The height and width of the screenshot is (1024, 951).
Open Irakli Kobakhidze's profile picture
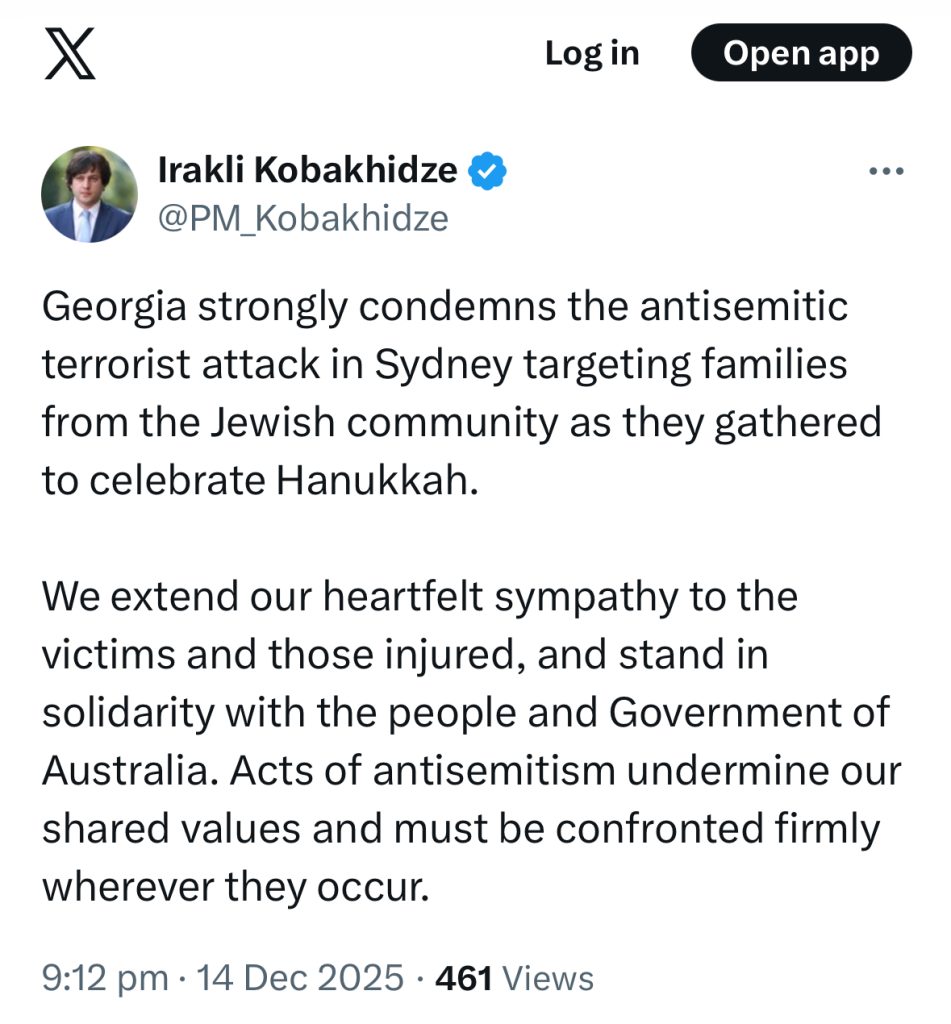point(89,195)
